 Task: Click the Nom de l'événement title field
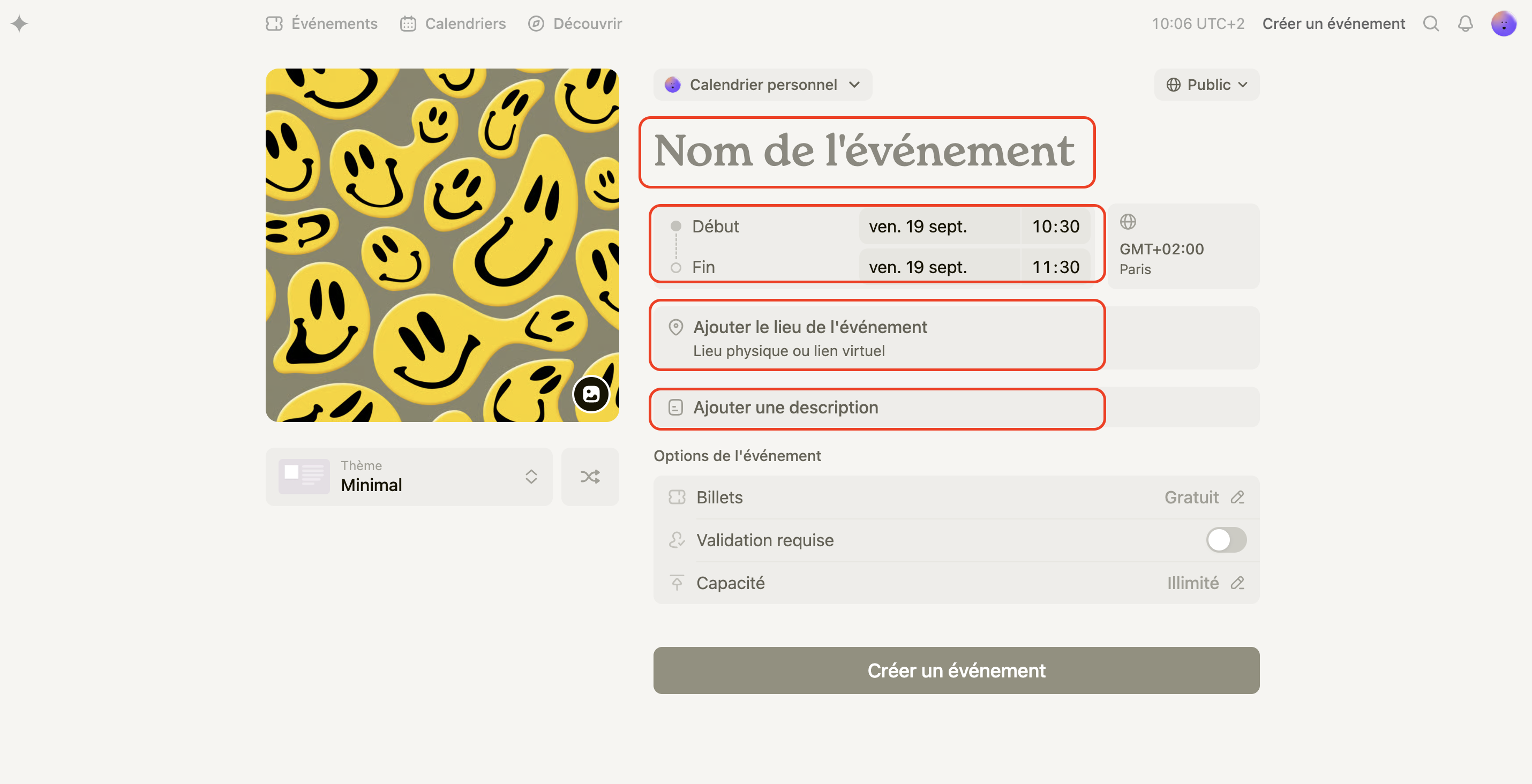click(x=864, y=151)
